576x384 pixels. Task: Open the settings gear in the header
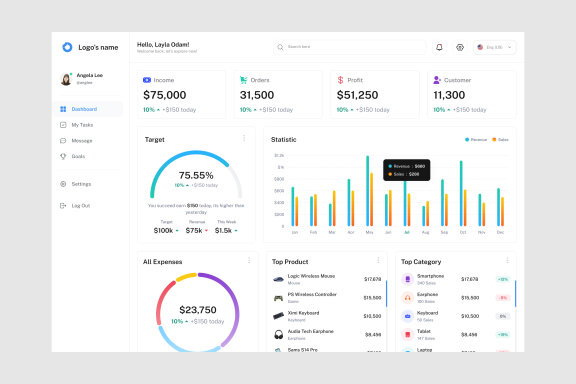click(x=460, y=47)
